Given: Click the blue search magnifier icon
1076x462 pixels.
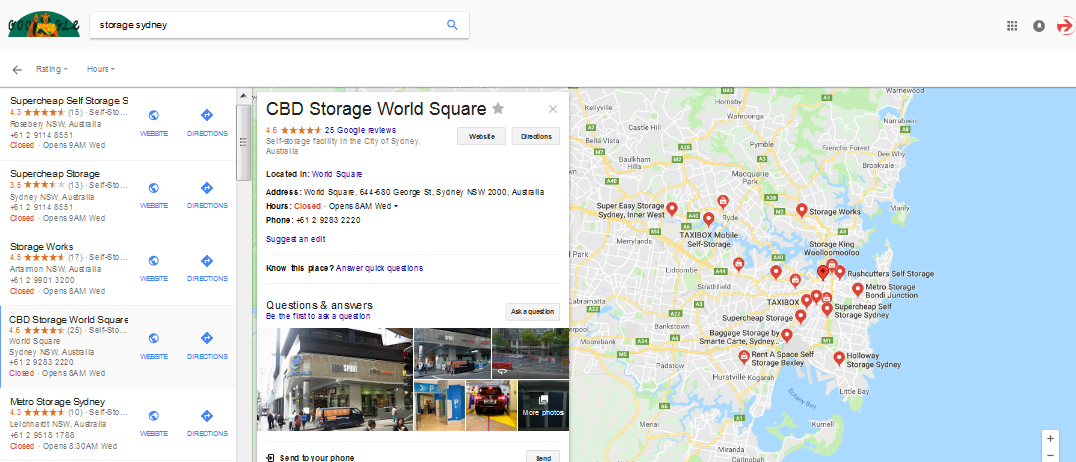Looking at the screenshot, I should coord(452,25).
